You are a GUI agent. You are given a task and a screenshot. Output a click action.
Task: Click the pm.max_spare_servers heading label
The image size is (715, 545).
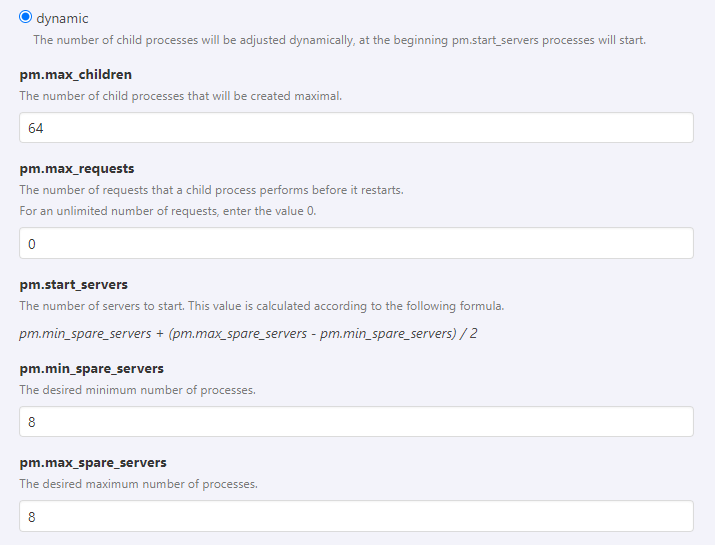click(x=93, y=462)
